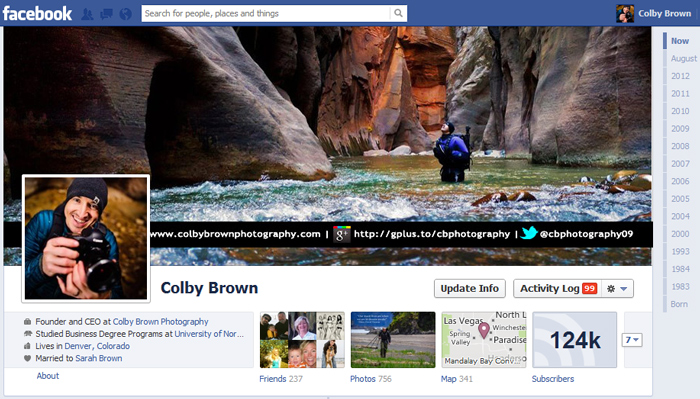This screenshot has height=399, width=700.
Task: Click the Colby Brown profile name heading
Action: pos(209,288)
